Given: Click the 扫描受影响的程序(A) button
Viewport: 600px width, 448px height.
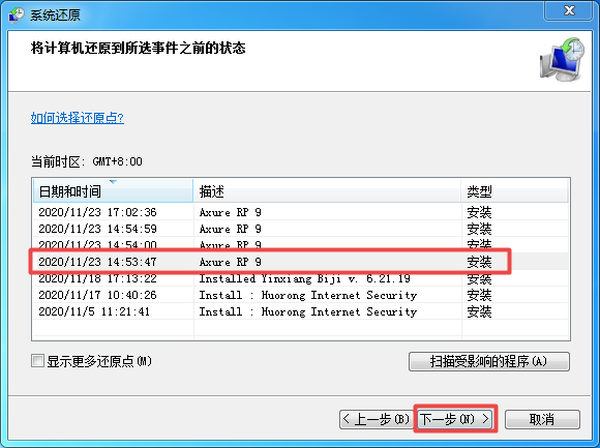Looking at the screenshot, I should [x=489, y=362].
